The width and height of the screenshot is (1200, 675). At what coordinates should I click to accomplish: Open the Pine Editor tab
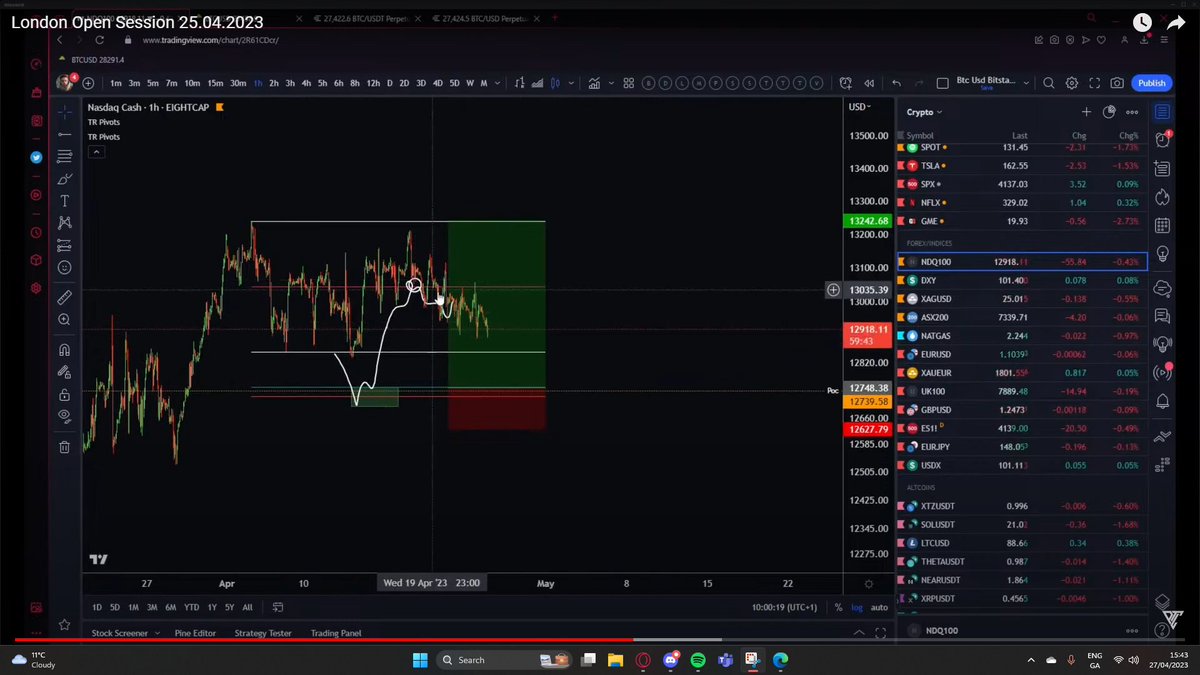point(195,633)
